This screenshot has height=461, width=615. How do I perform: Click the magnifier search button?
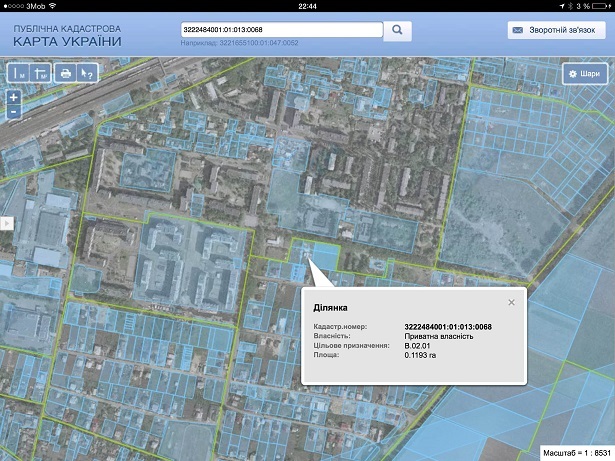(x=397, y=31)
